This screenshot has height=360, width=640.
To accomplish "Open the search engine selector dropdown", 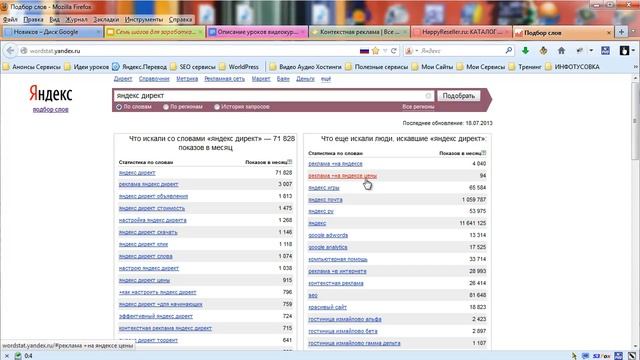I will click(x=416, y=51).
